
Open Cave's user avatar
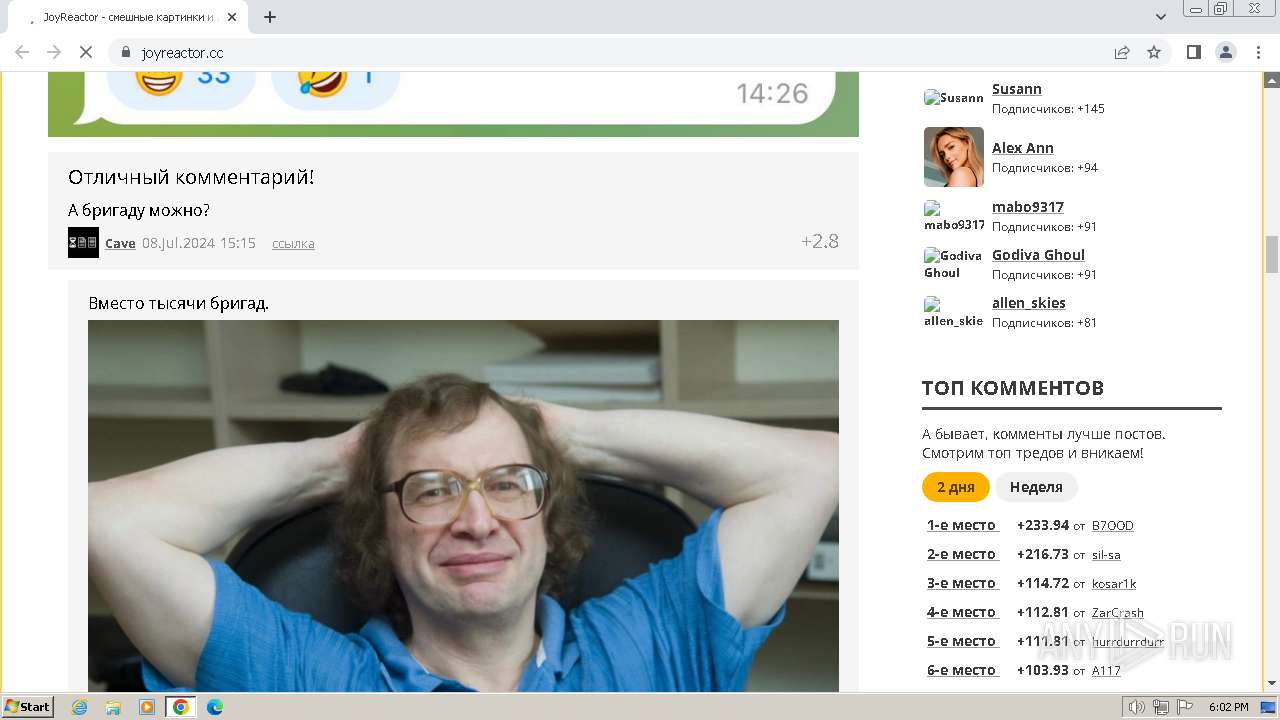[x=83, y=242]
